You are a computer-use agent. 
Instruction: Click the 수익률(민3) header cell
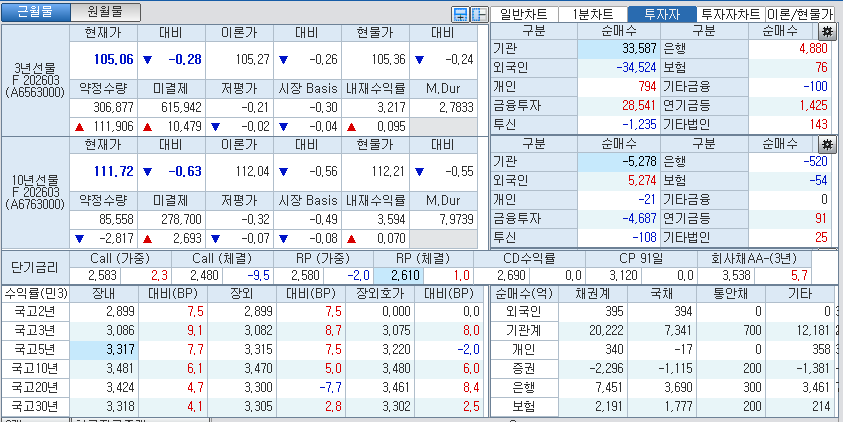[x=35, y=294]
